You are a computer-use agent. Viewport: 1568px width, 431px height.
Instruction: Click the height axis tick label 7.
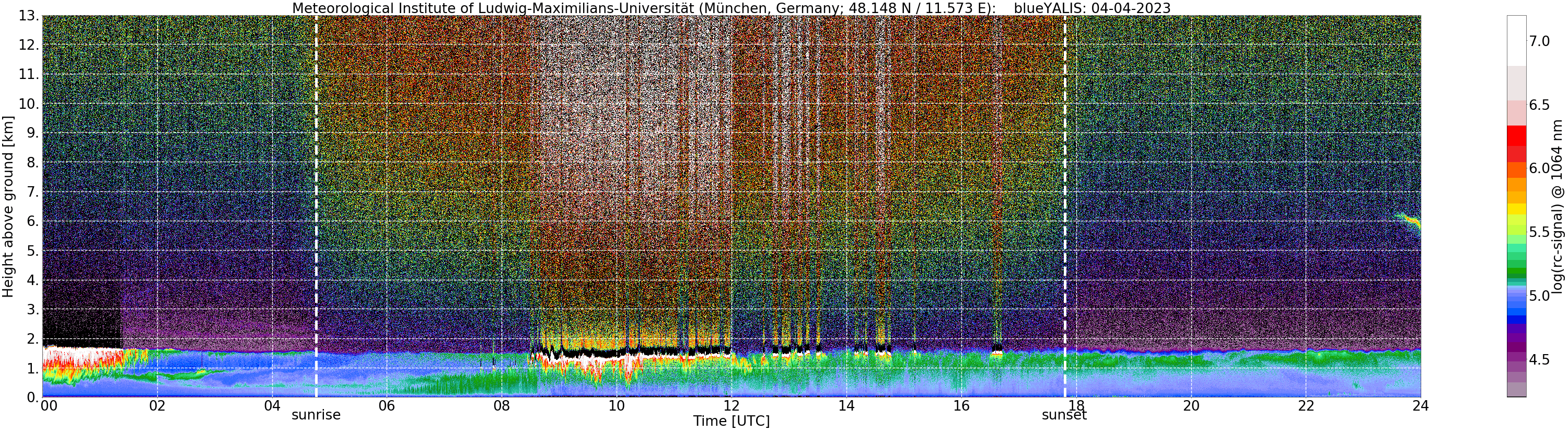[x=32, y=192]
